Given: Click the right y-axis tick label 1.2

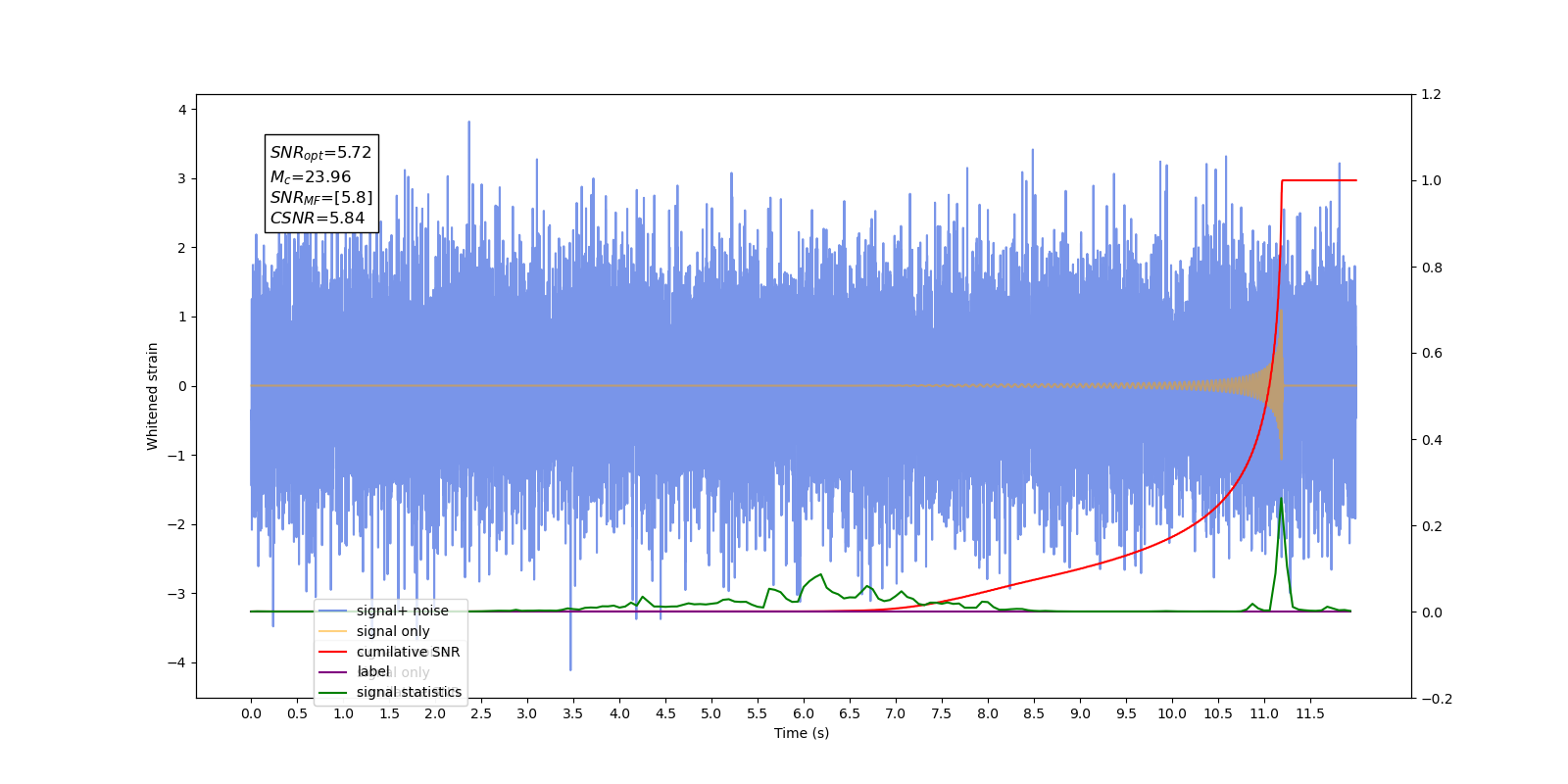Looking at the screenshot, I should (1432, 94).
